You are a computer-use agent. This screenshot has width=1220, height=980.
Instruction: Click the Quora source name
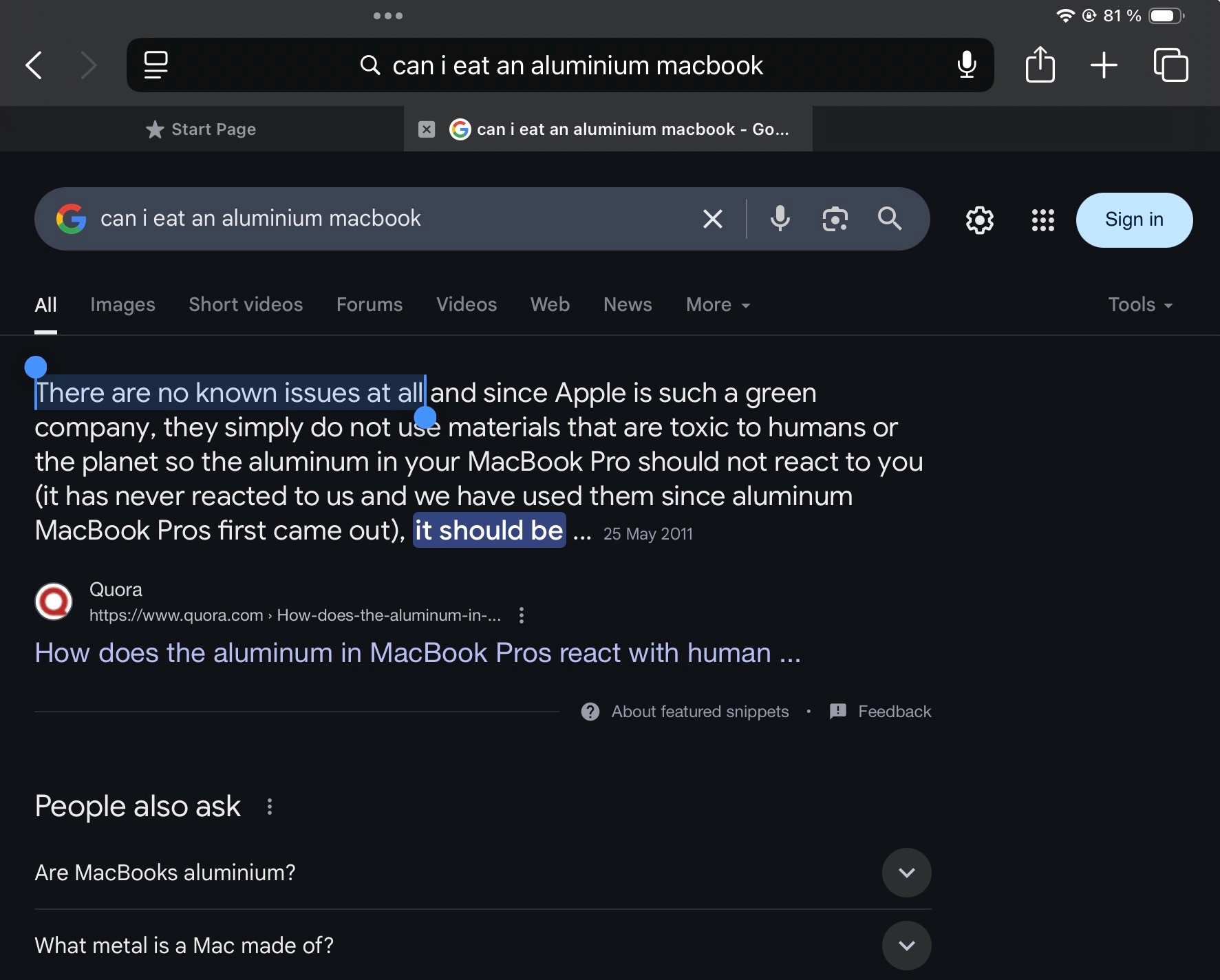pos(116,590)
